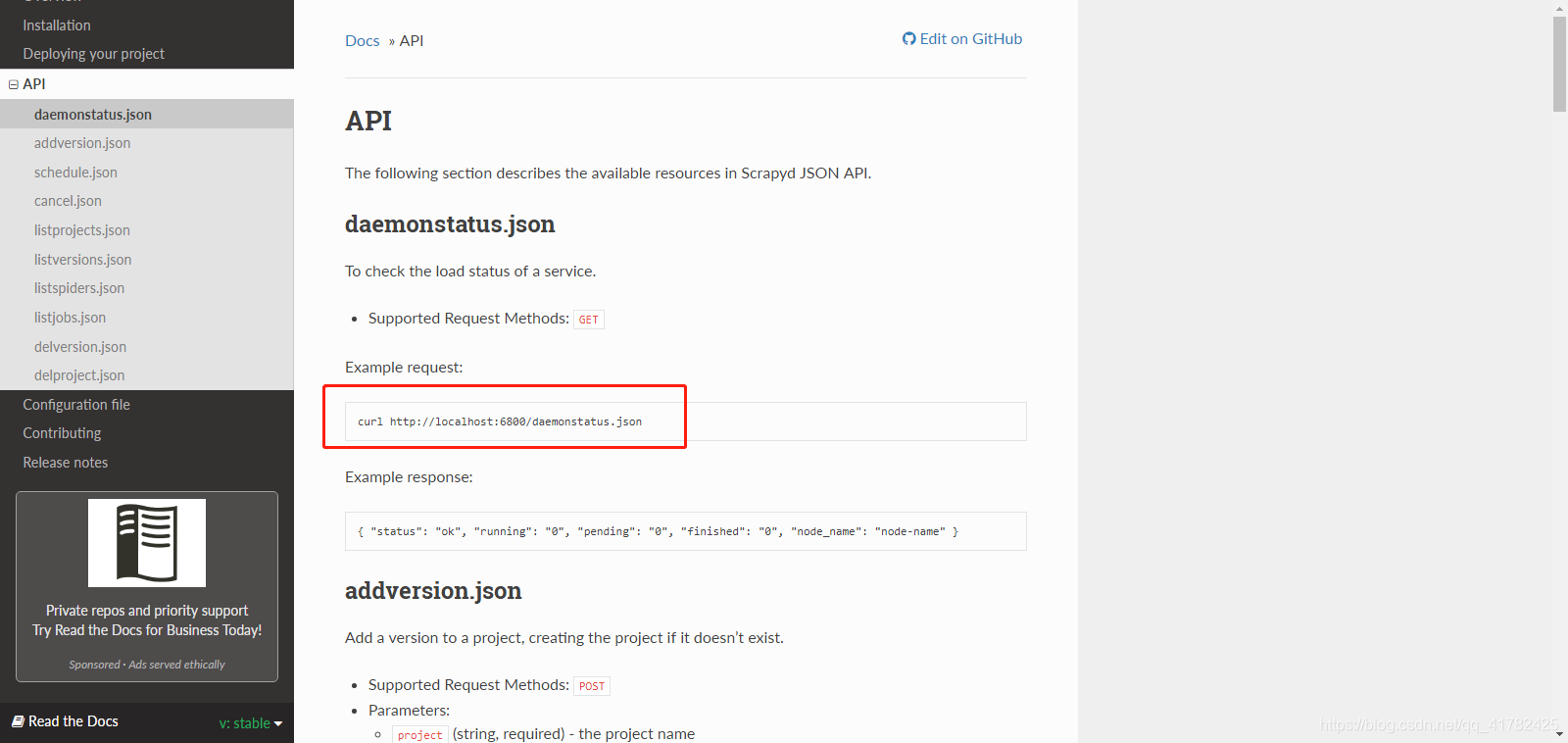Open the Read the Docs for Business ad text
The height and width of the screenshot is (743, 1568).
147,620
